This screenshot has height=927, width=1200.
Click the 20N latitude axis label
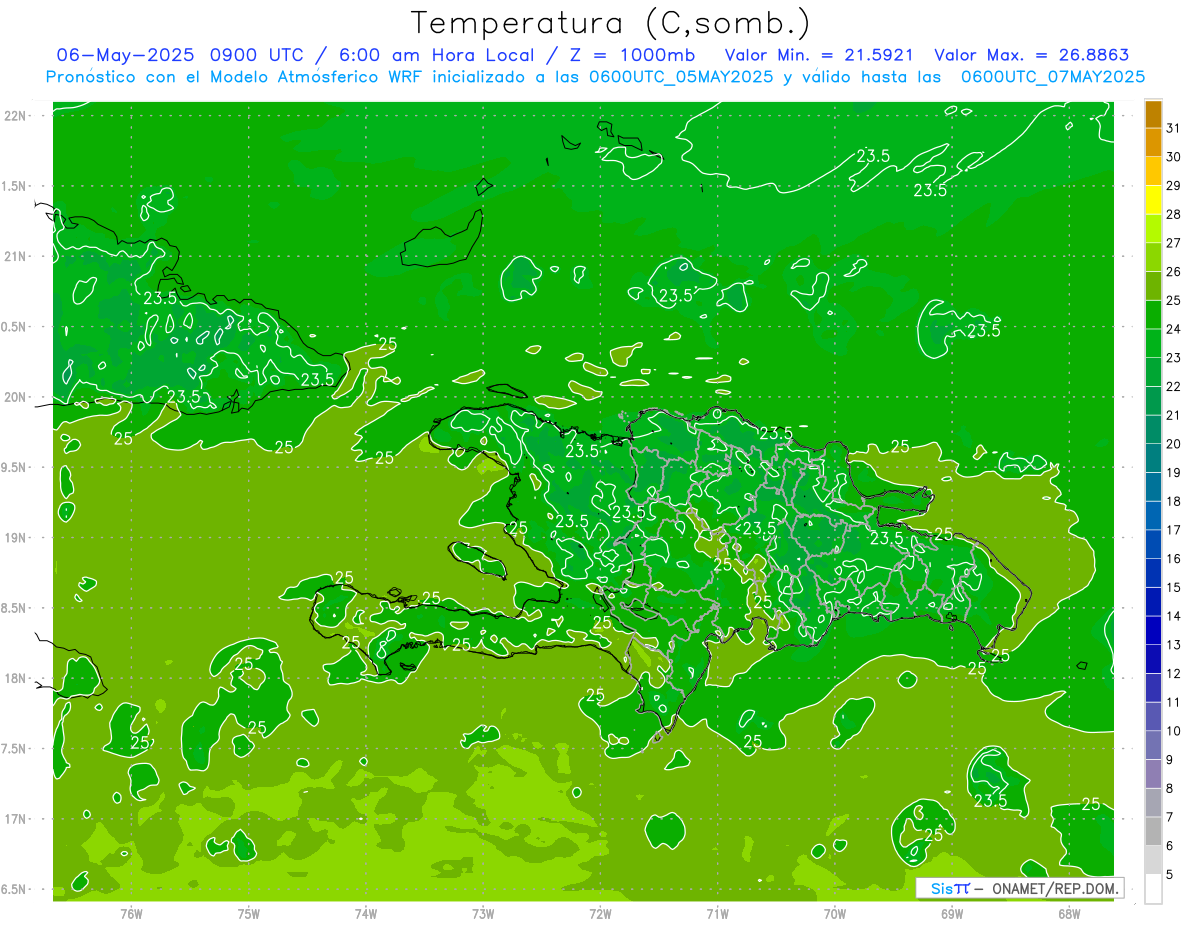tap(16, 398)
